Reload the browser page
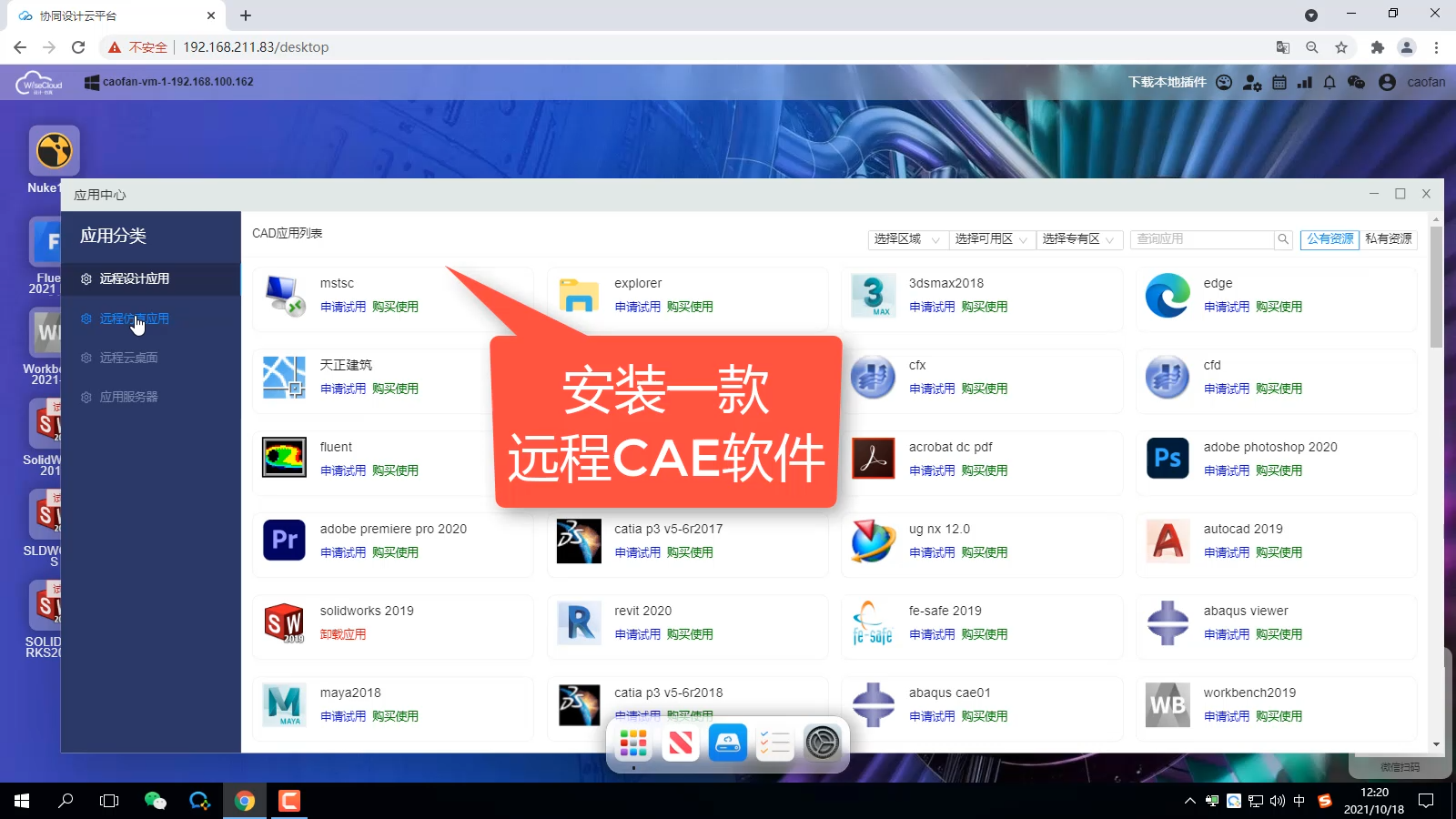Image resolution: width=1456 pixels, height=819 pixels. [x=78, y=47]
